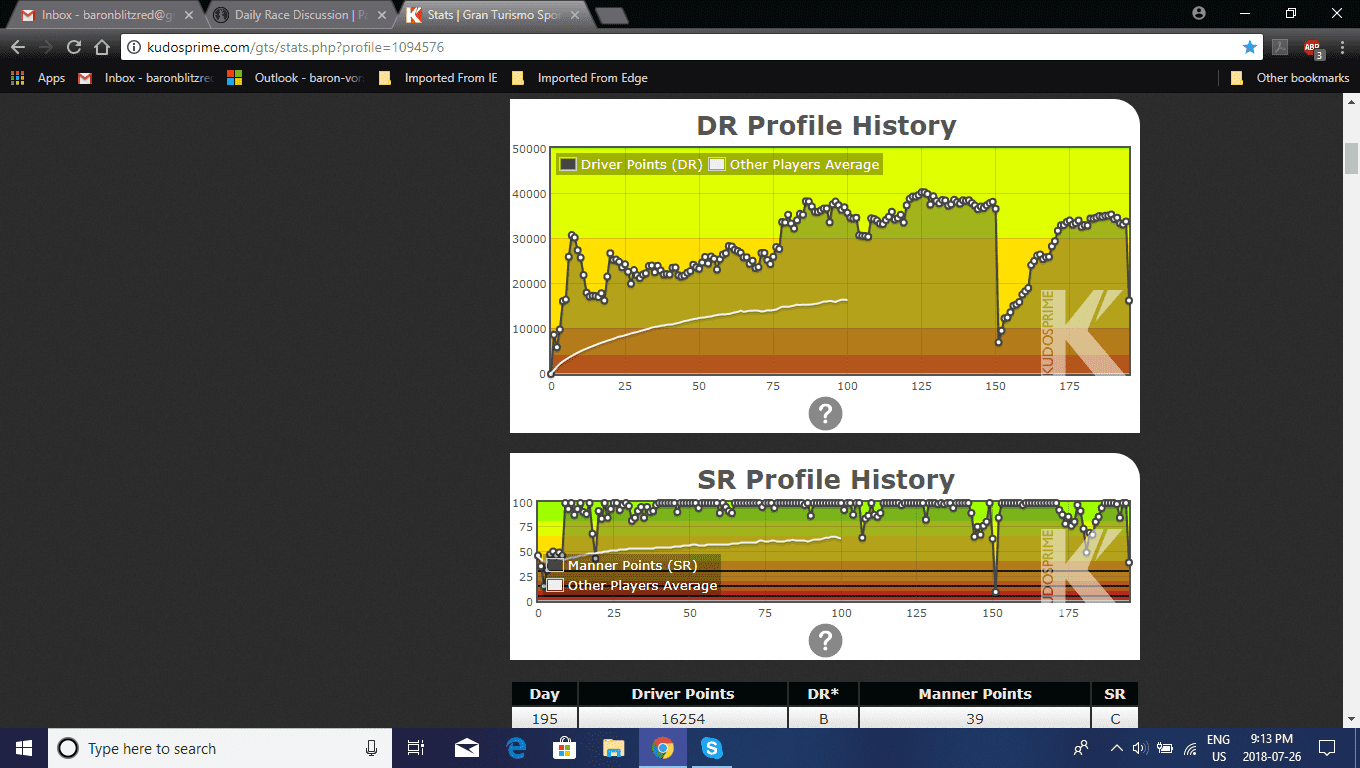Go to the browser home page icon

coord(101,47)
